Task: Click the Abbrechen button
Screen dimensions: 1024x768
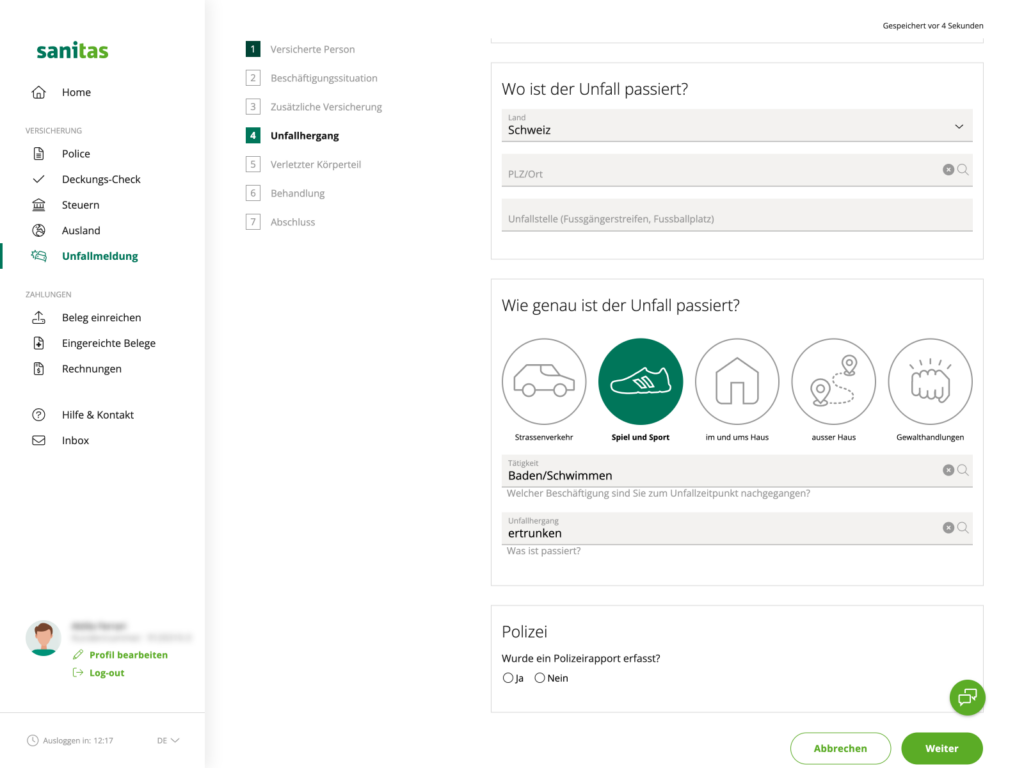Action: (840, 748)
